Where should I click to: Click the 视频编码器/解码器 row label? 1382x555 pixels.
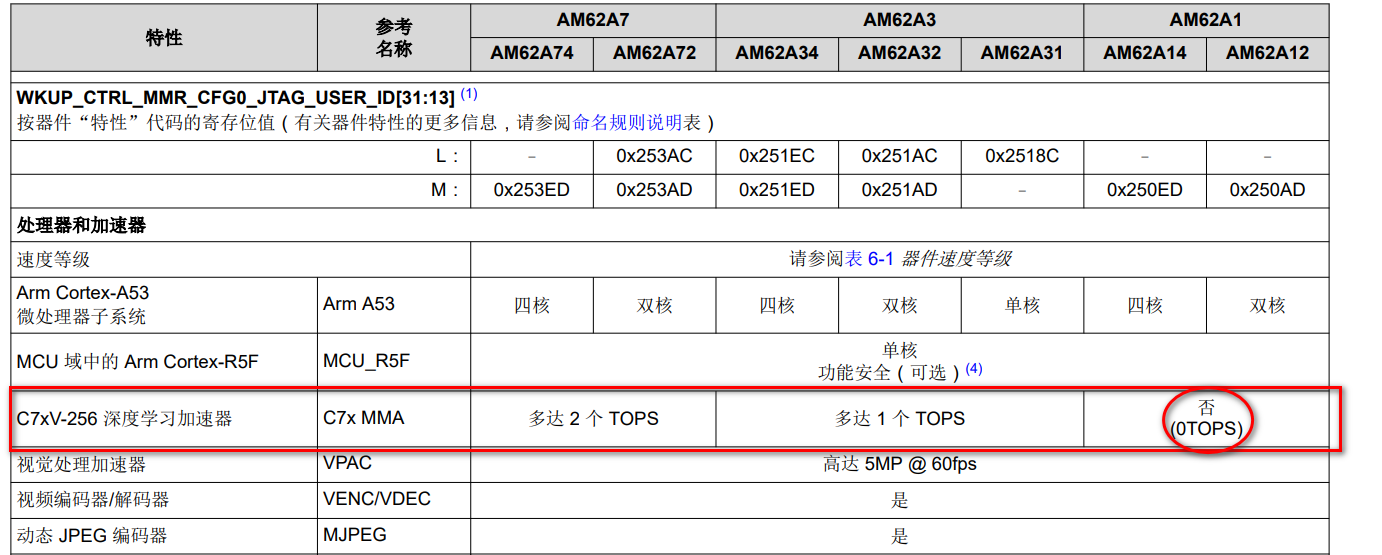(x=93, y=499)
